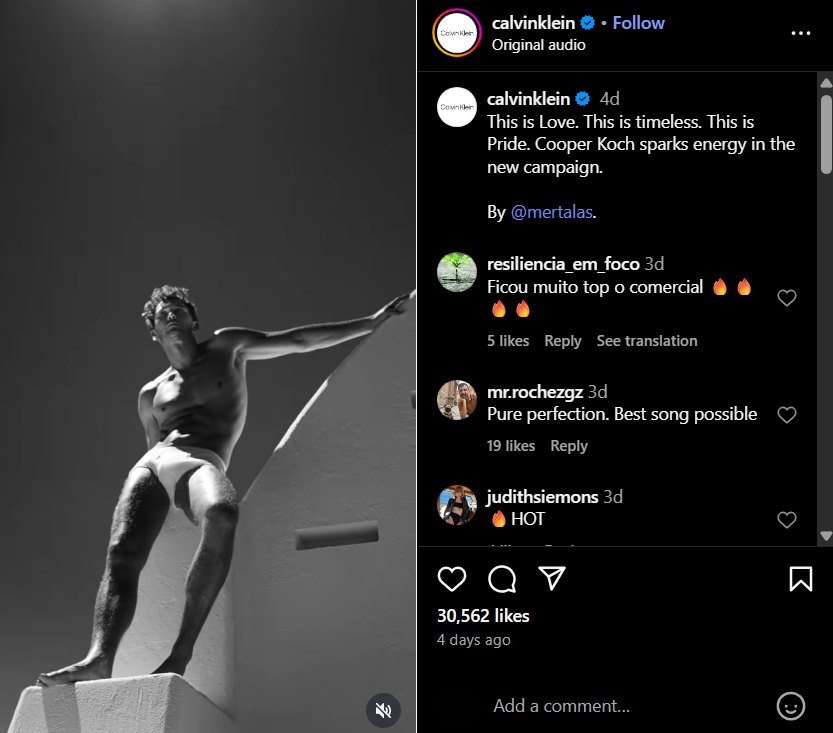Like resiliencia_em_foco's comment

pos(787,298)
